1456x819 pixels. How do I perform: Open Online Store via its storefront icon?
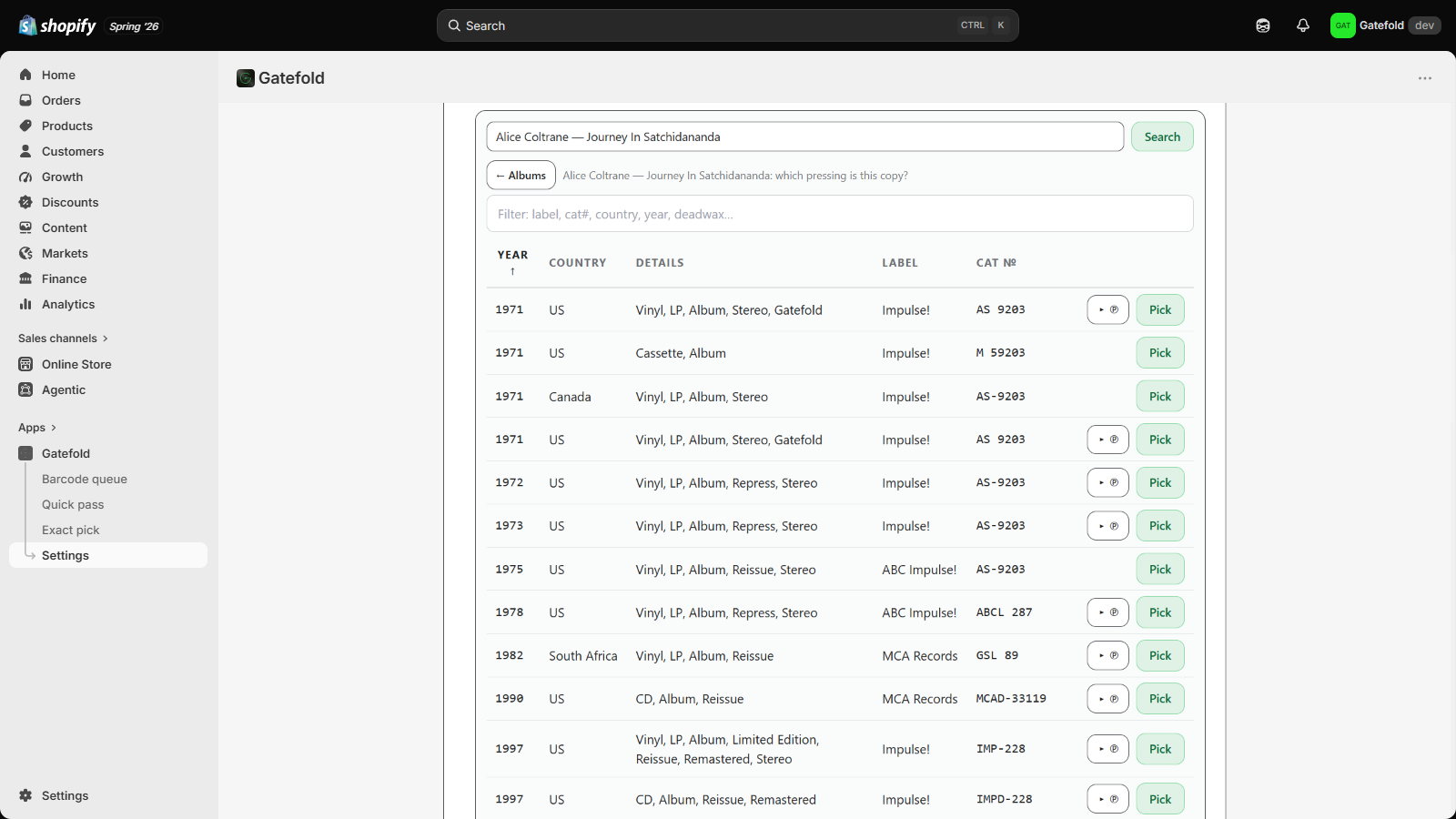[25, 364]
